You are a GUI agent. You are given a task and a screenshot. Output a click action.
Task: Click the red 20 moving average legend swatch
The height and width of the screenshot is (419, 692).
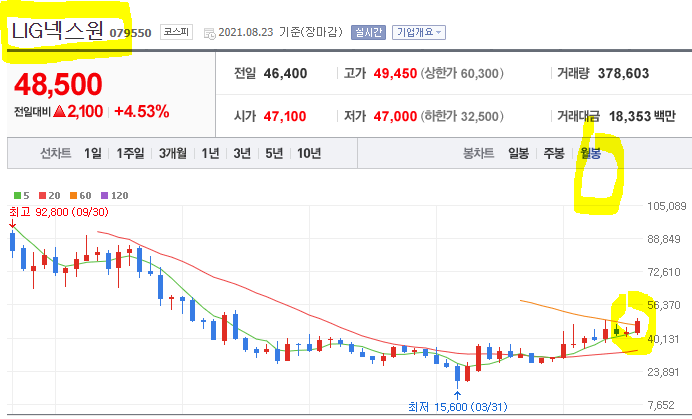point(42,196)
